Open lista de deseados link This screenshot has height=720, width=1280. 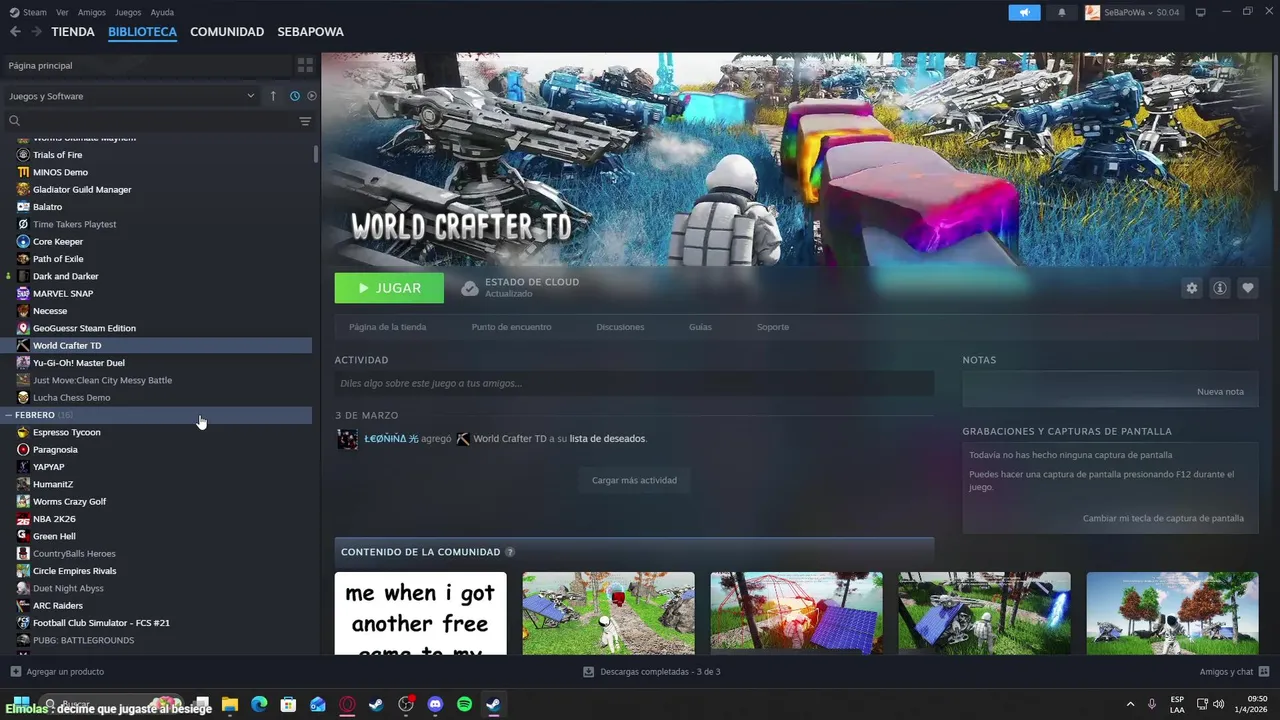(607, 439)
